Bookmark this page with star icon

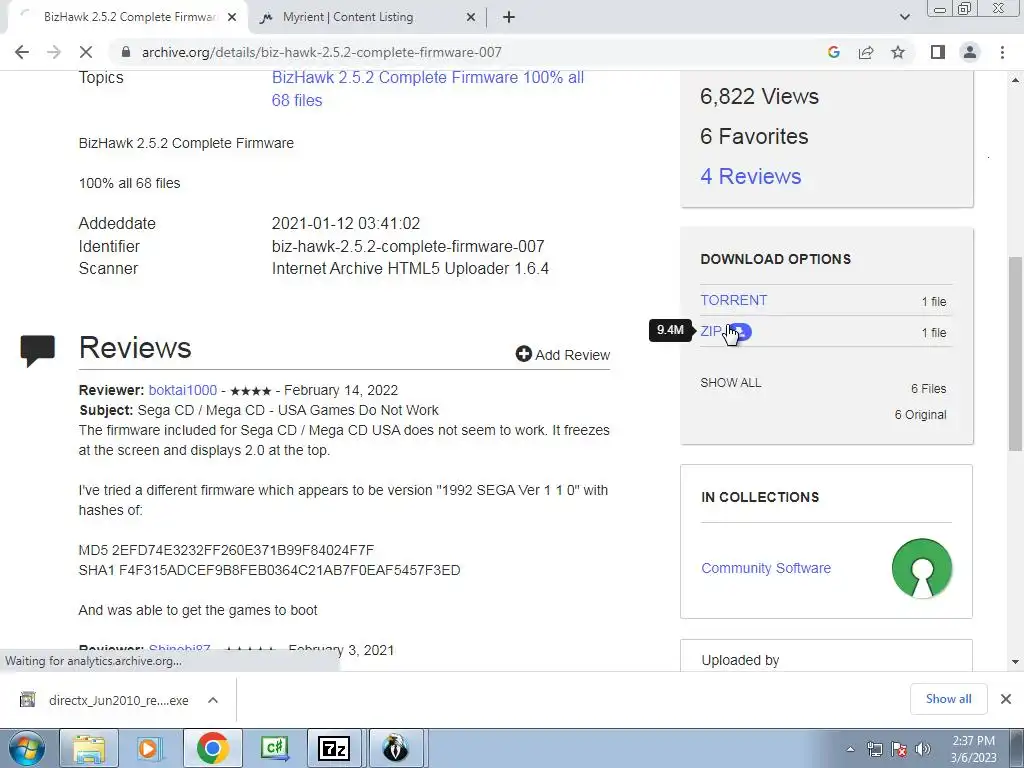(x=898, y=52)
